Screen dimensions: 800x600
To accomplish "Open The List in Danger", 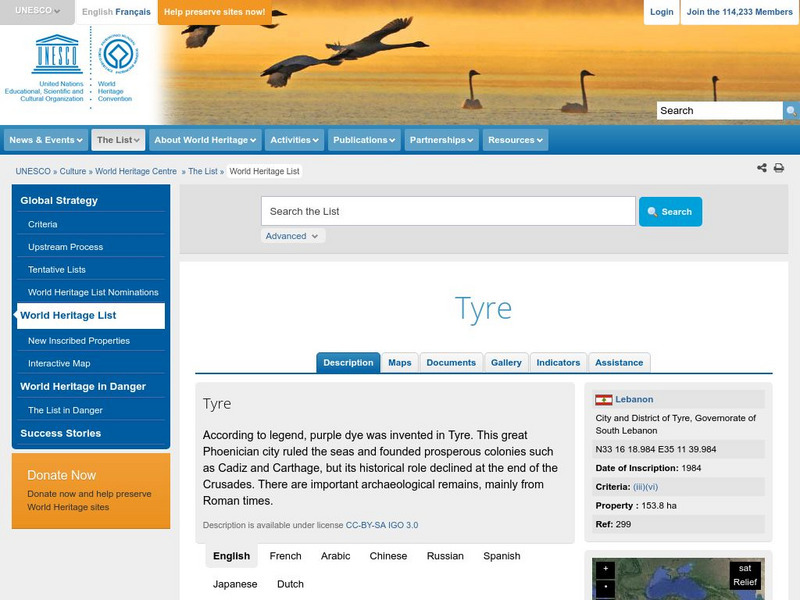I will [x=65, y=410].
